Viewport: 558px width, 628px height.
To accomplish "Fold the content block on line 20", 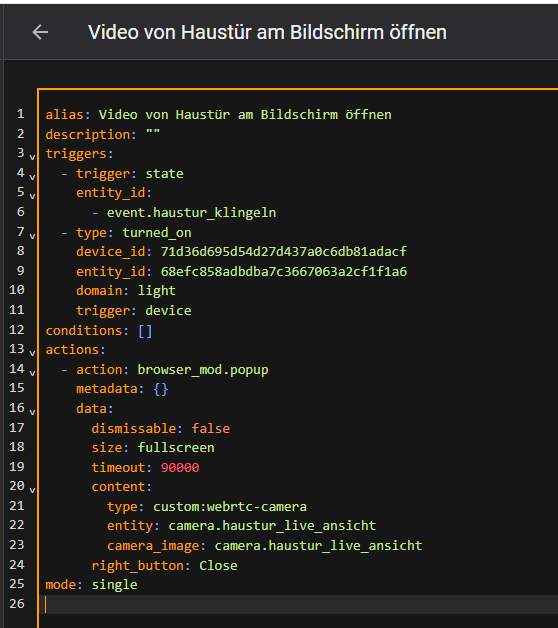I will (x=32, y=490).
